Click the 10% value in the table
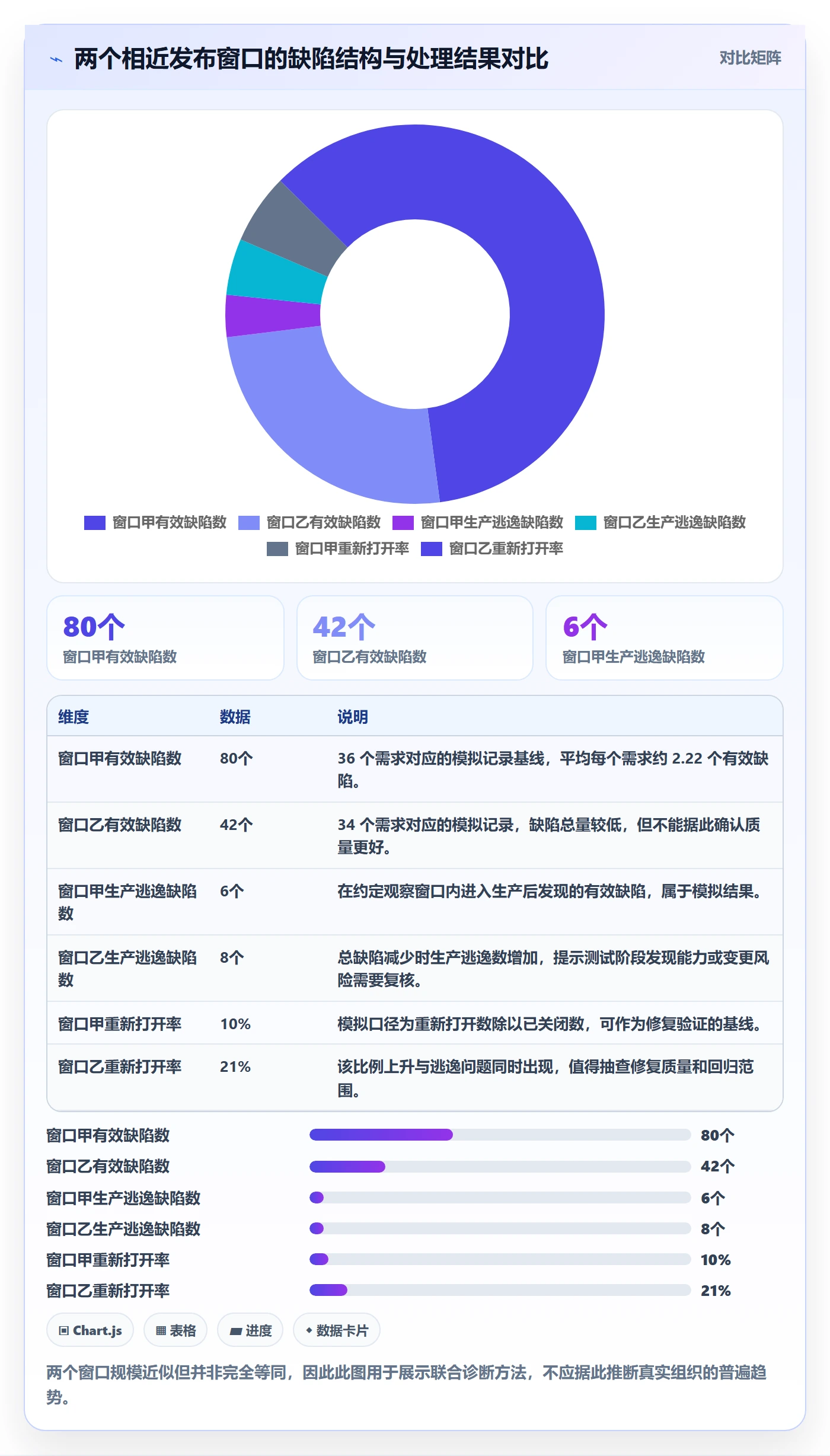Screen dimensions: 830x1456 coord(235,1024)
